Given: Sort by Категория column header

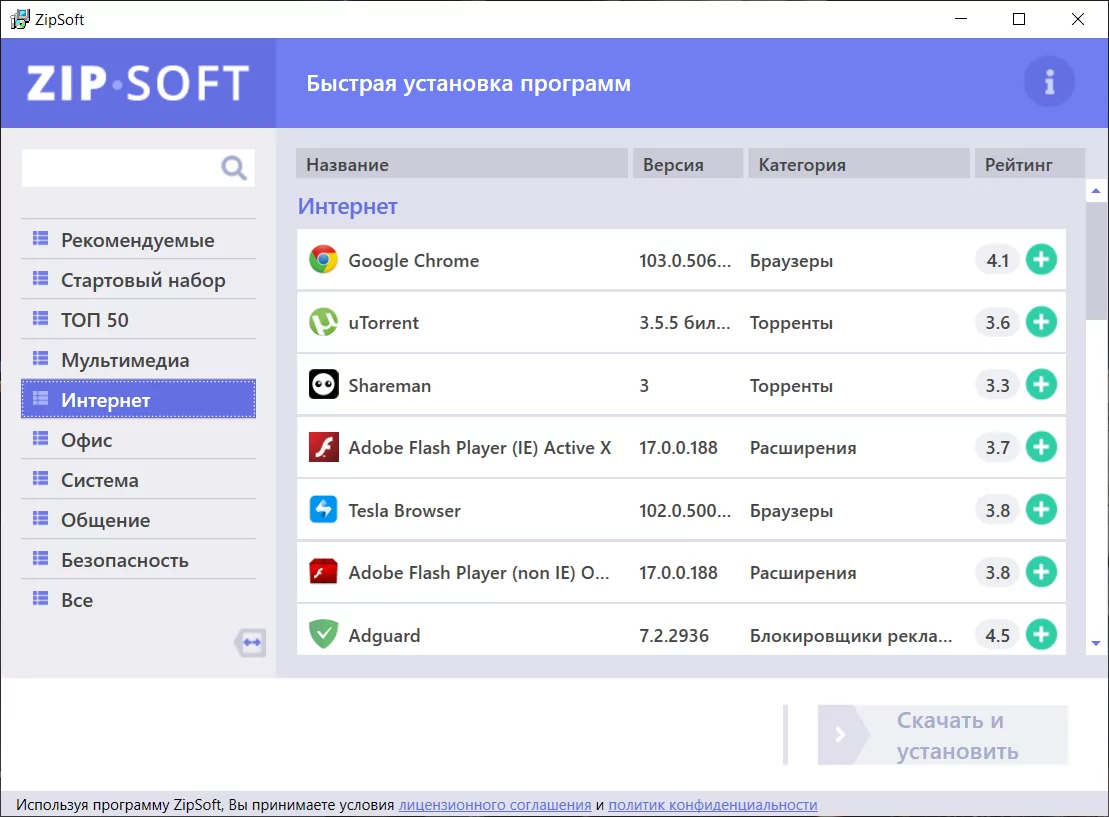Looking at the screenshot, I should coord(859,164).
